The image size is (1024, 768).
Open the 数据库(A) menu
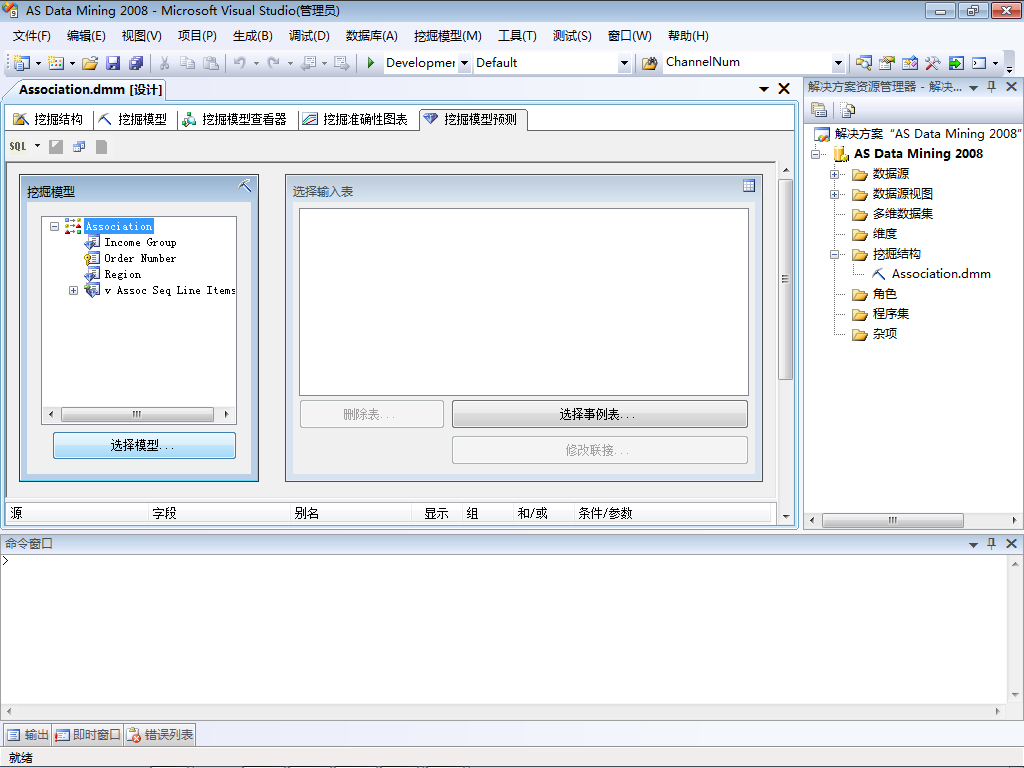[371, 35]
